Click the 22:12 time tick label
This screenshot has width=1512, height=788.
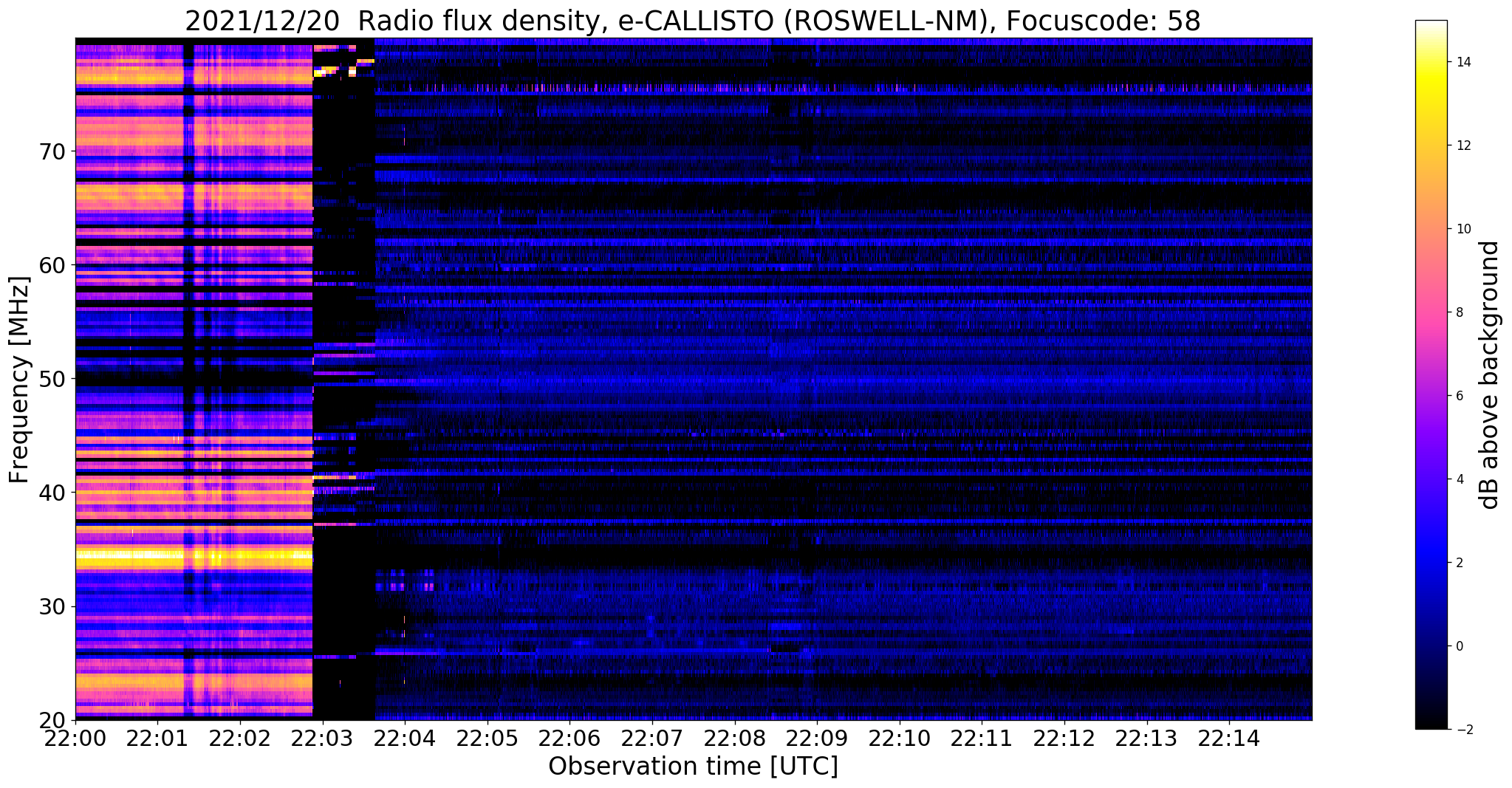pos(1064,739)
